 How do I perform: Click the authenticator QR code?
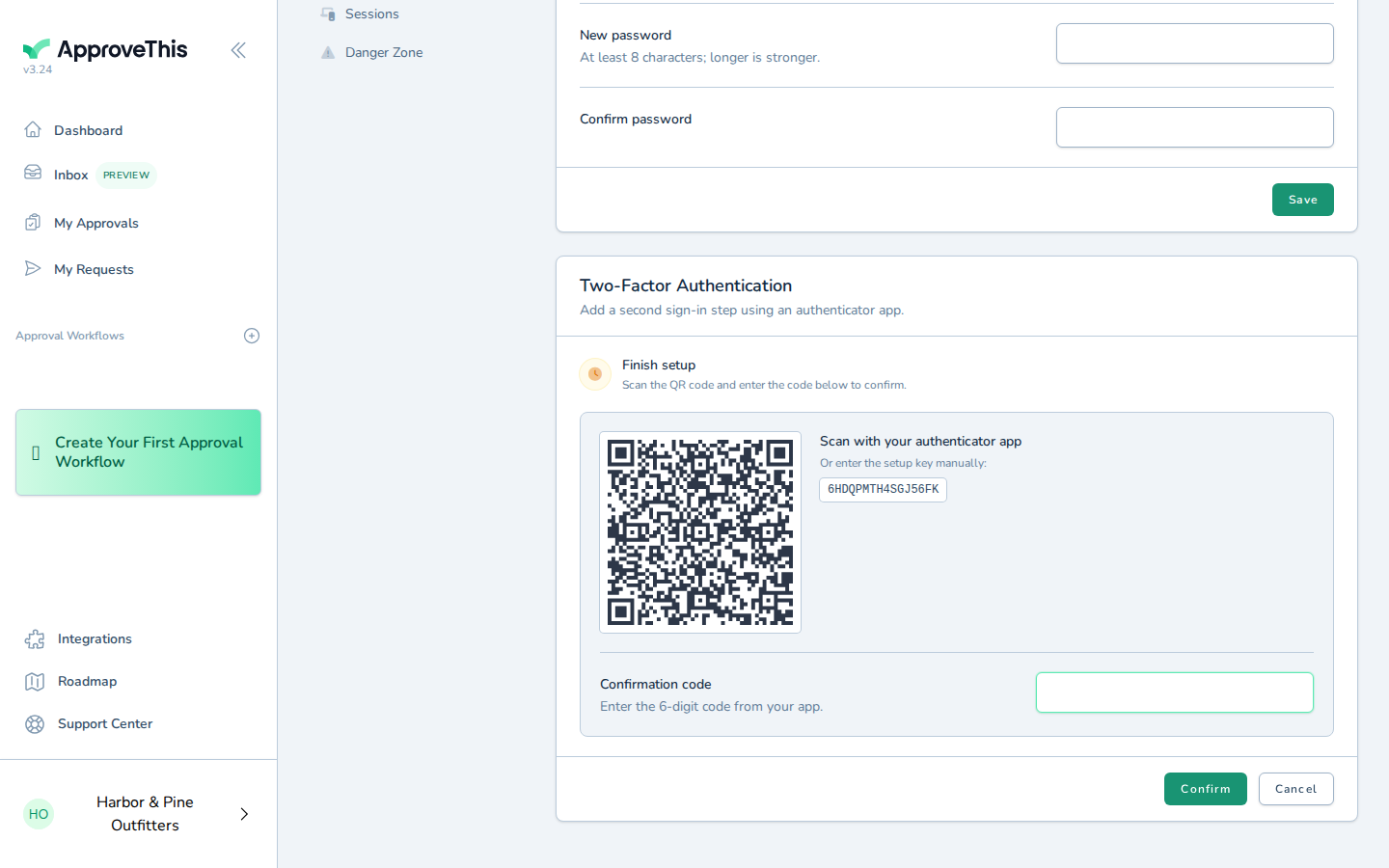[700, 532]
